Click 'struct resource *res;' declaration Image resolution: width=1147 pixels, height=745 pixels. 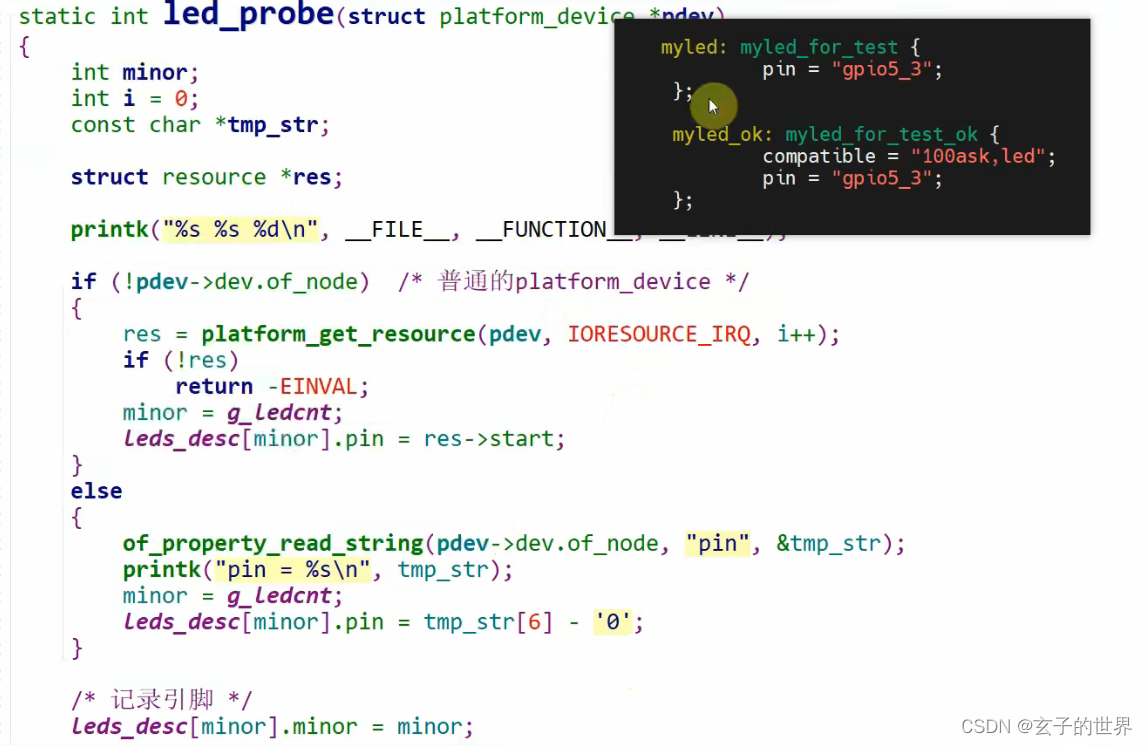[206, 177]
